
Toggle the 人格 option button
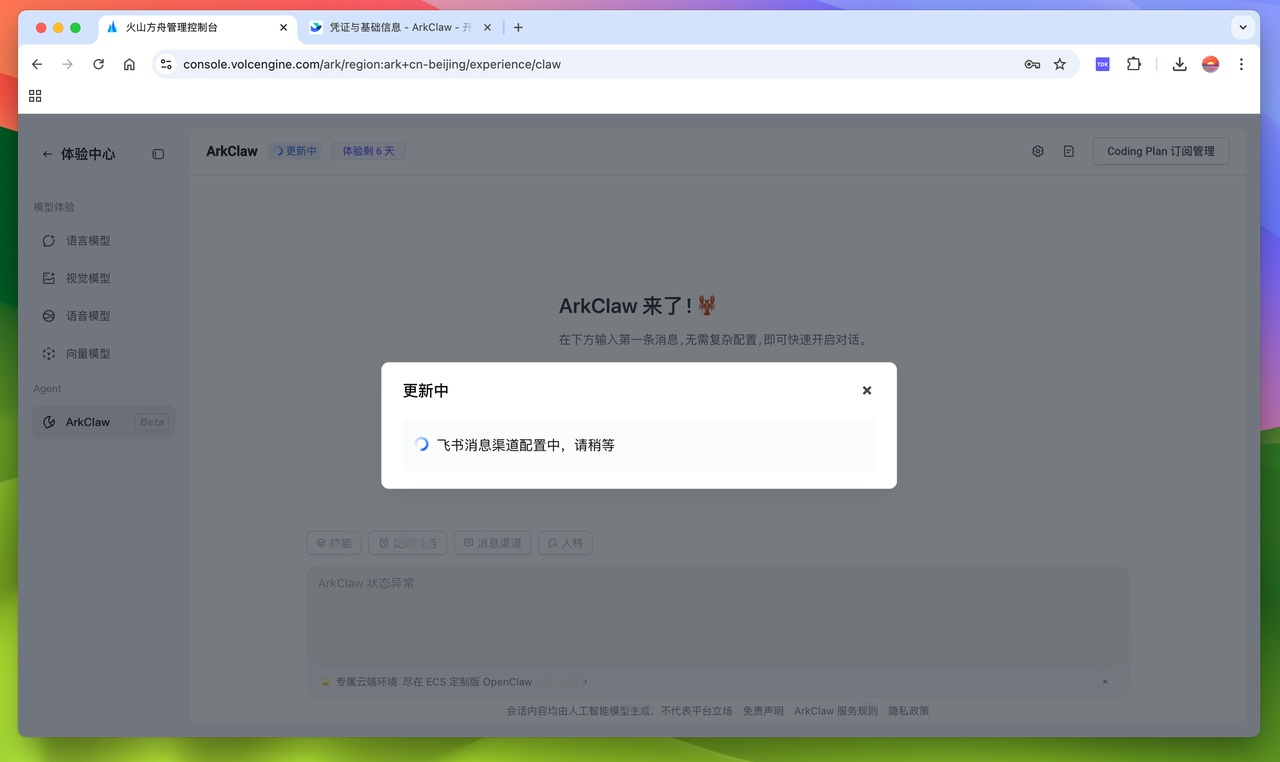coord(565,542)
